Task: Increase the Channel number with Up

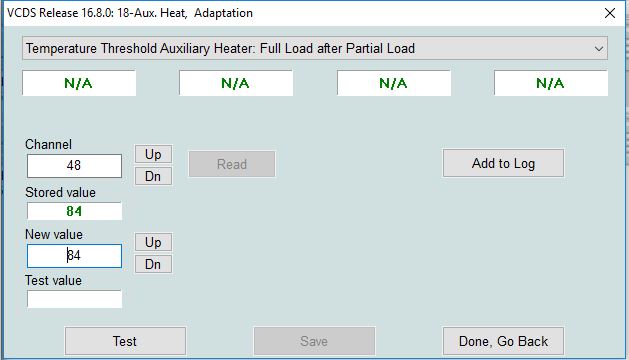Action: point(153,154)
